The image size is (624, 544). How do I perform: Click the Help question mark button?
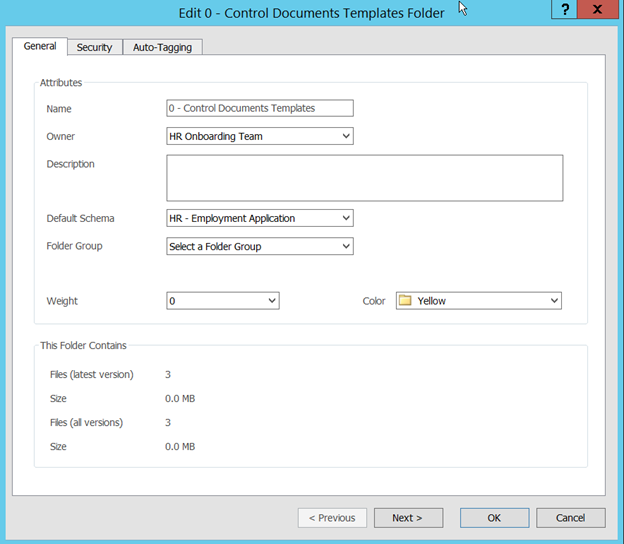tap(567, 9)
